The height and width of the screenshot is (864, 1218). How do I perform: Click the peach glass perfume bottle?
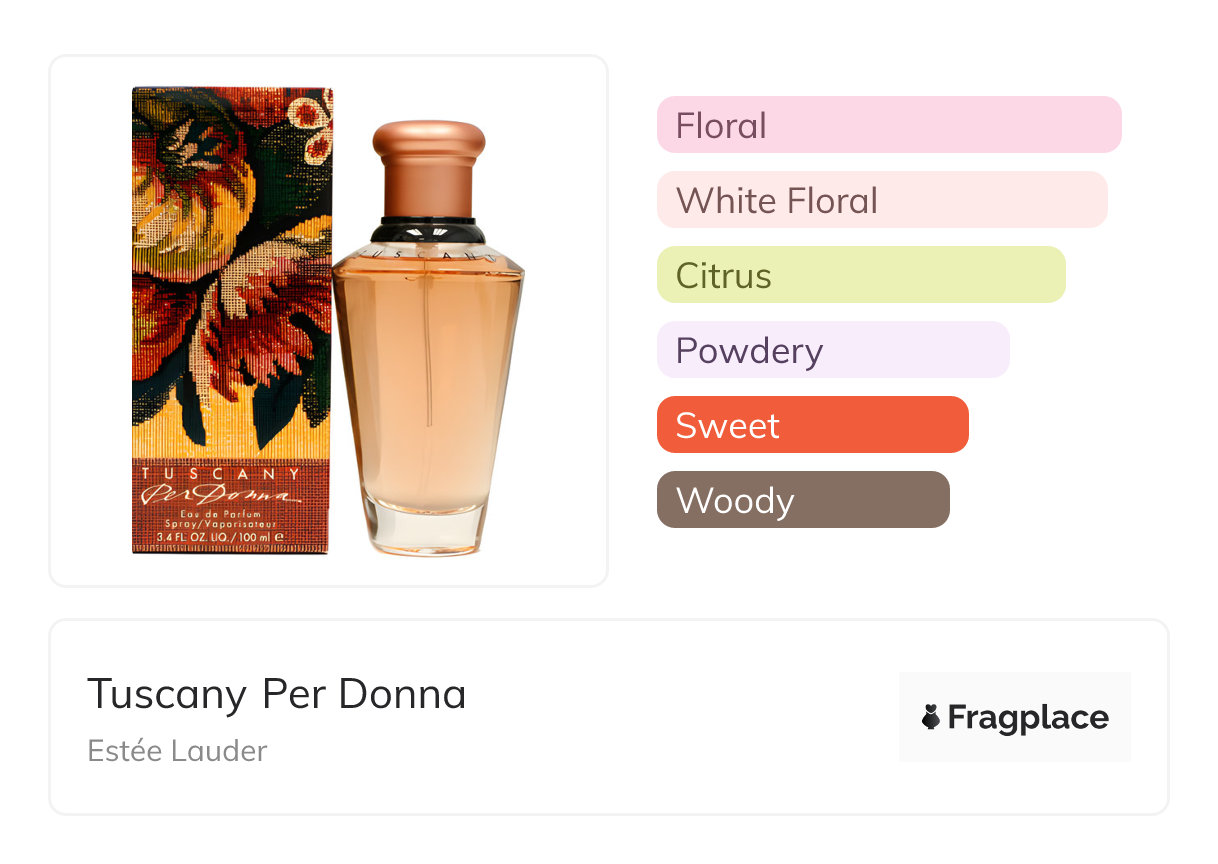click(x=428, y=380)
